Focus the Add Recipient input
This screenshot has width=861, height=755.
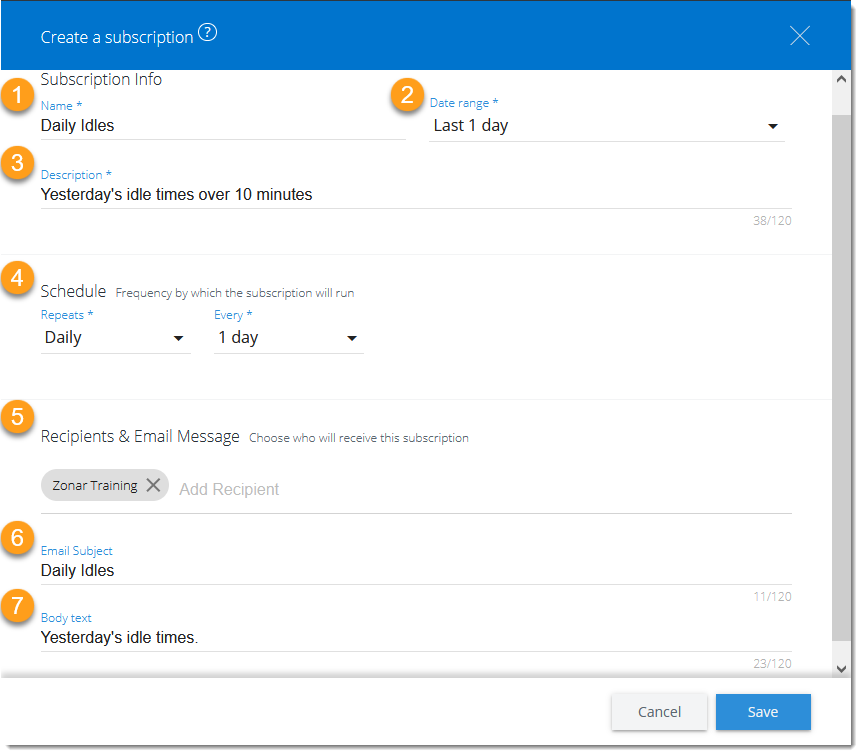[x=229, y=489]
